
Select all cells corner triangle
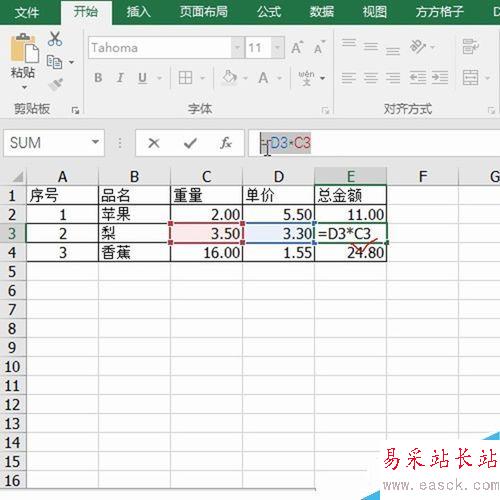click(x=17, y=177)
